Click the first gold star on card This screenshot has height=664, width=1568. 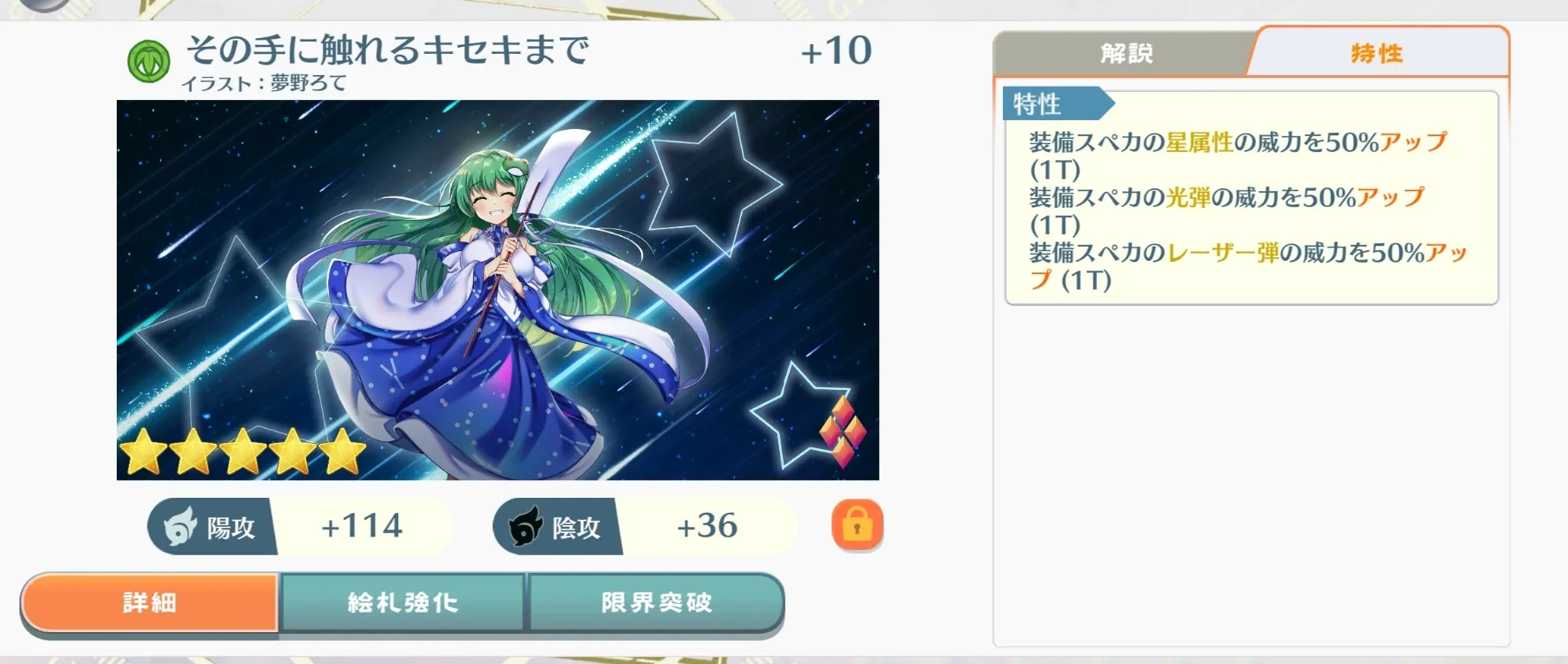pyautogui.click(x=143, y=453)
